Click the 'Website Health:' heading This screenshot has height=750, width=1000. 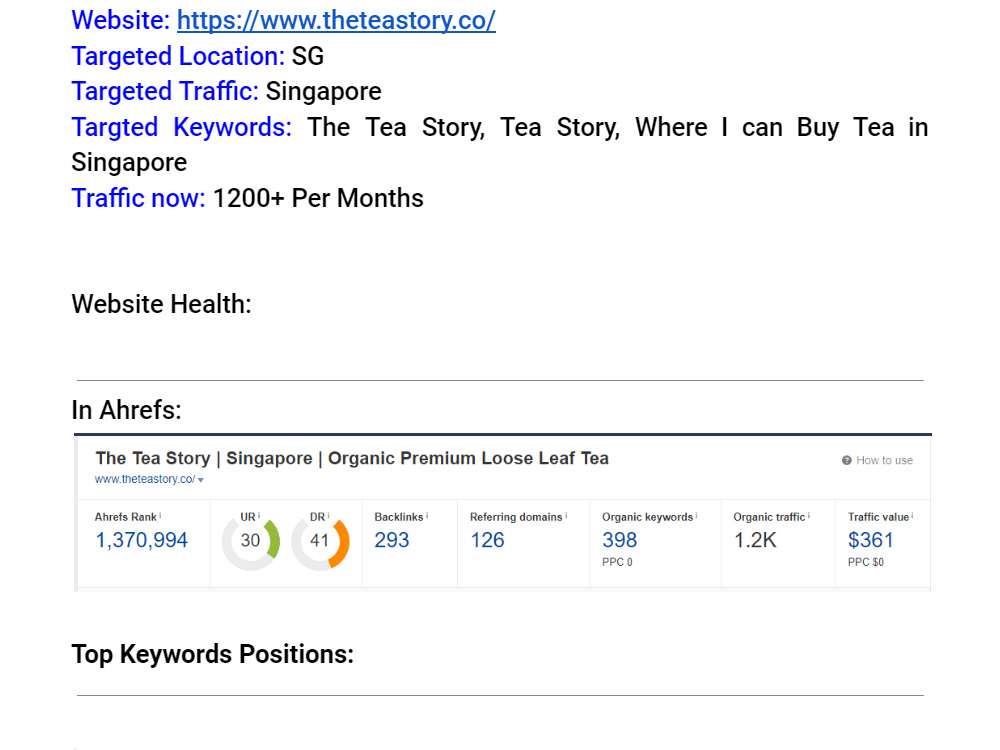(161, 304)
